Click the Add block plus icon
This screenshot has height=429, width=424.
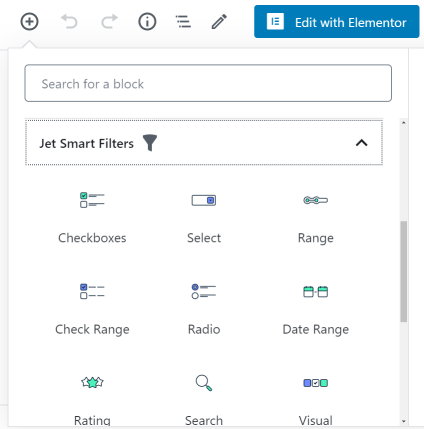coord(29,22)
